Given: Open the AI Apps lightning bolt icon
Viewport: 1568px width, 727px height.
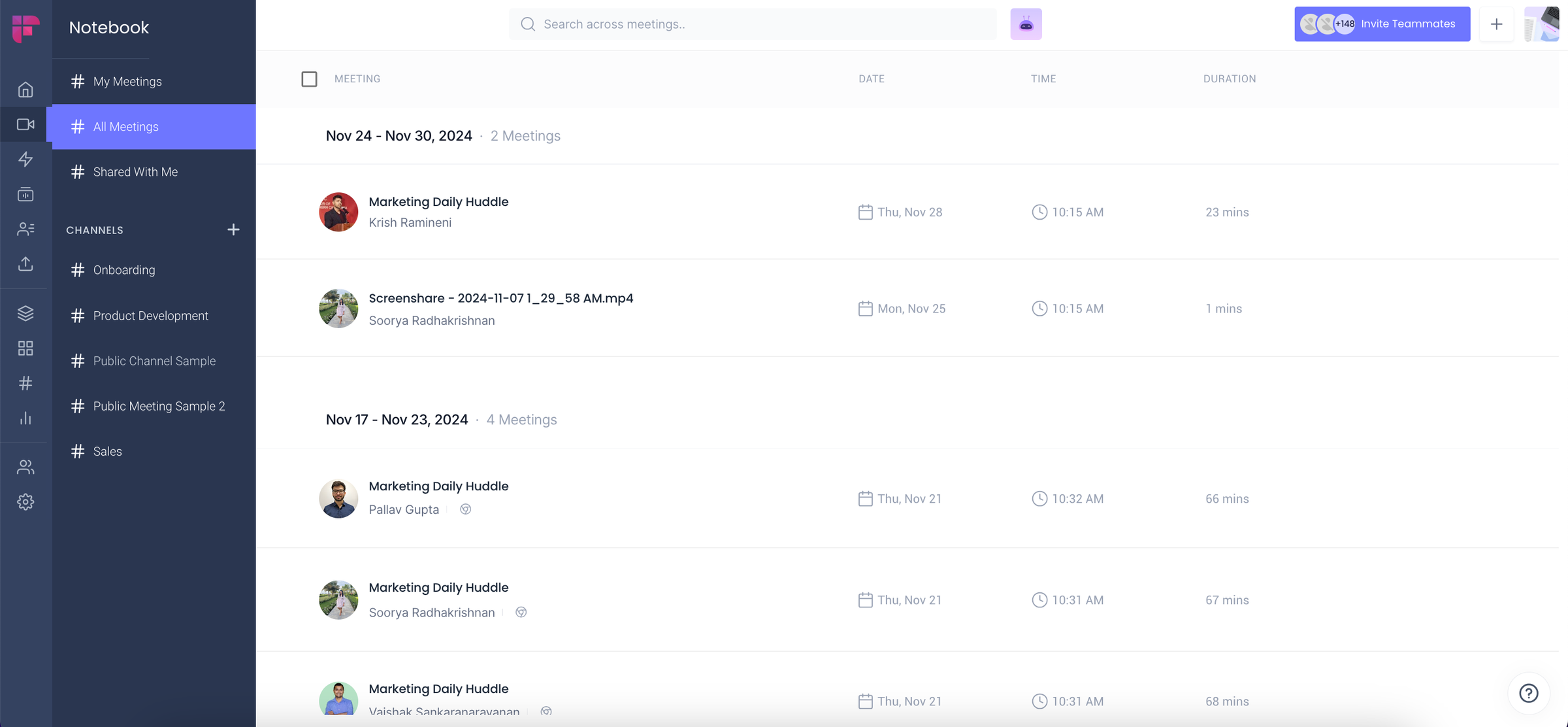Looking at the screenshot, I should [x=25, y=160].
